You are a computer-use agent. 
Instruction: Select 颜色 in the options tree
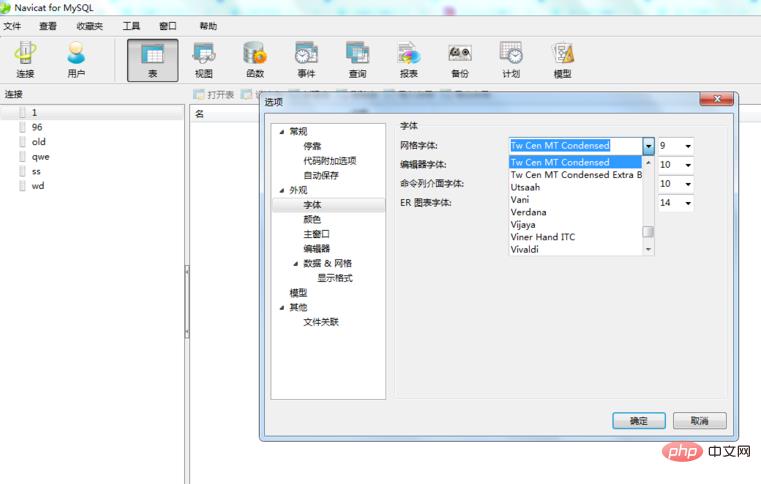coord(312,219)
